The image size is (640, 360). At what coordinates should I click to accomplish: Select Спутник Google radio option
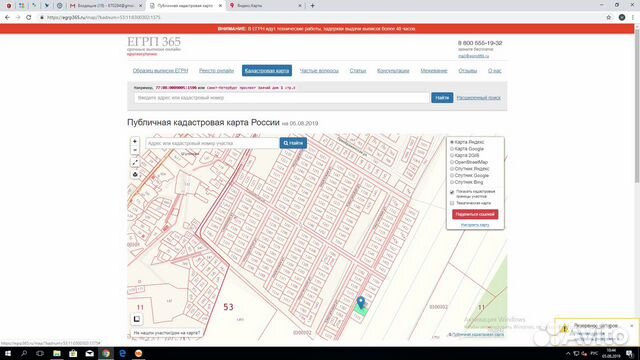pos(452,176)
